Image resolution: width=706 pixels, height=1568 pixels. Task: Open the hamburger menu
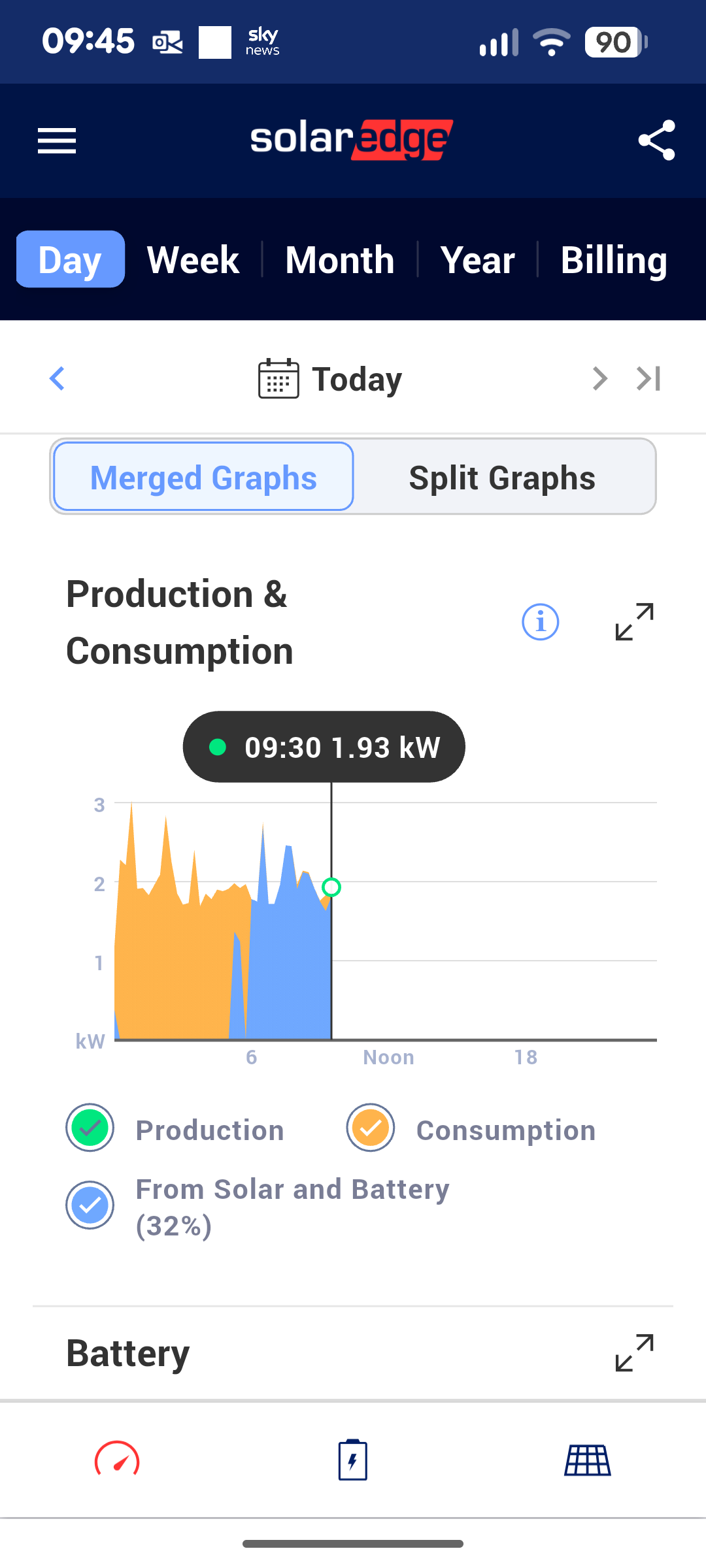coord(57,141)
